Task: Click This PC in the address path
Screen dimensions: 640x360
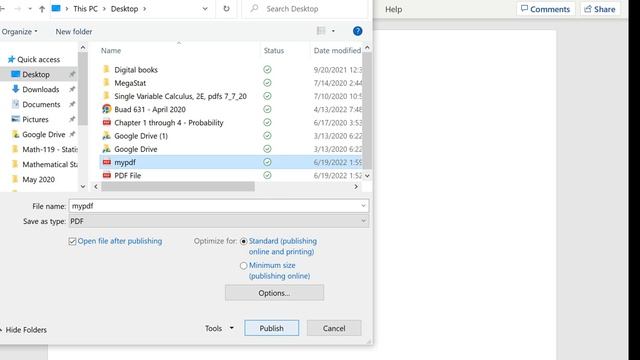Action: (85, 9)
